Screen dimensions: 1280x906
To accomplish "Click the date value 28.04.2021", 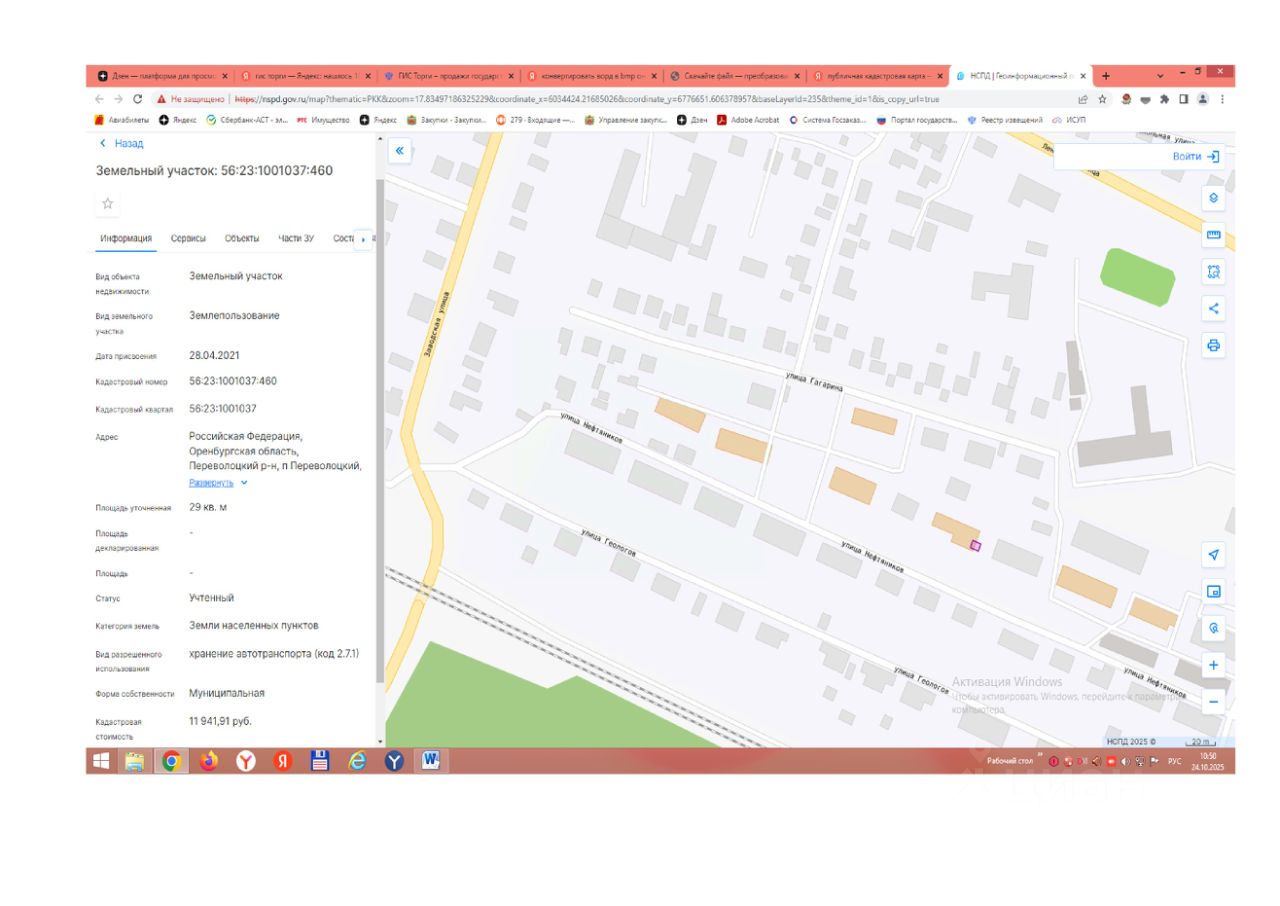I will click(x=215, y=355).
